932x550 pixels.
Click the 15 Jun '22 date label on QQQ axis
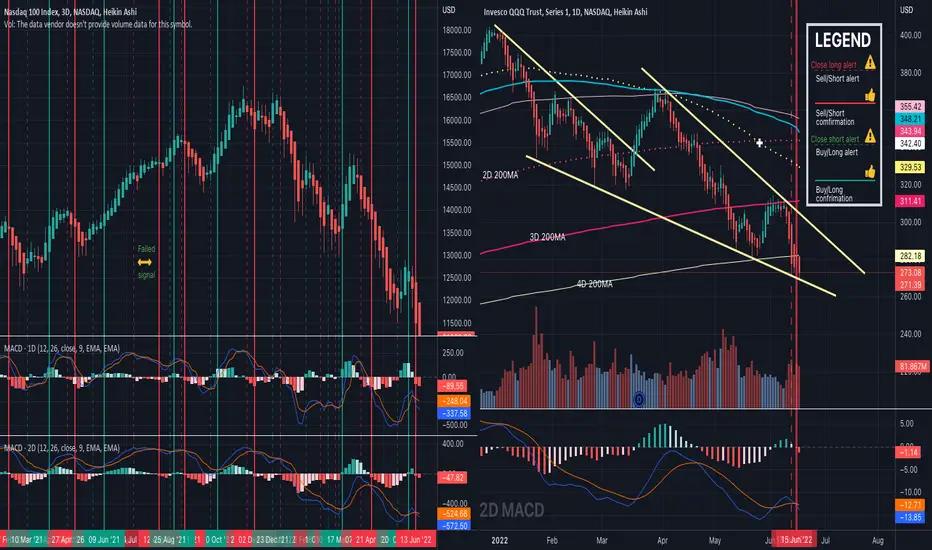point(796,540)
